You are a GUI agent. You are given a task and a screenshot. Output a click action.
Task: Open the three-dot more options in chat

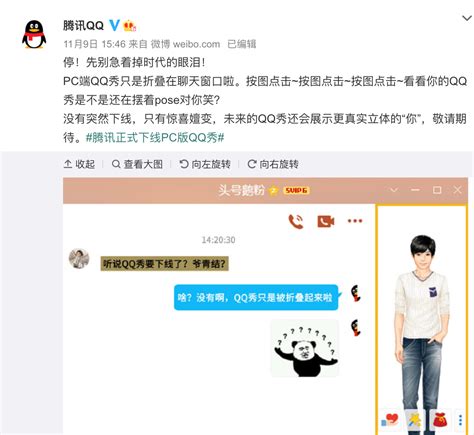[355, 221]
